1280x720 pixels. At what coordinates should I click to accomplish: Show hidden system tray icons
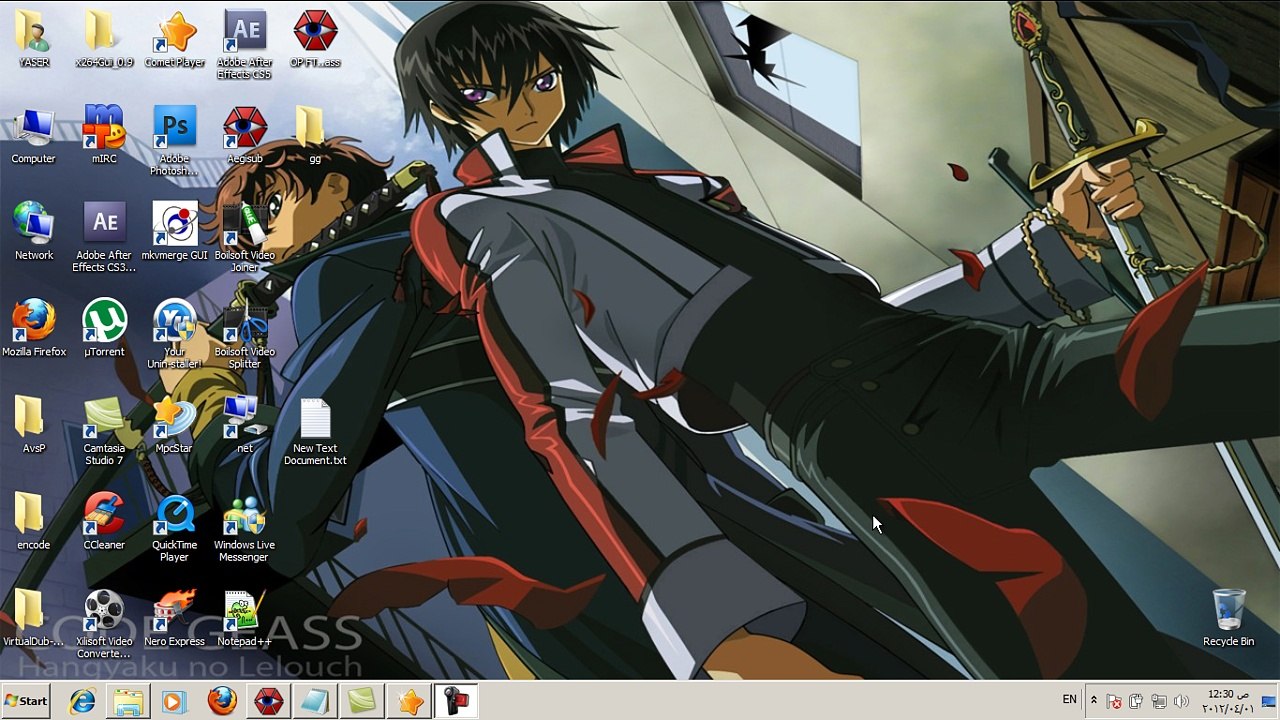pos(1094,701)
